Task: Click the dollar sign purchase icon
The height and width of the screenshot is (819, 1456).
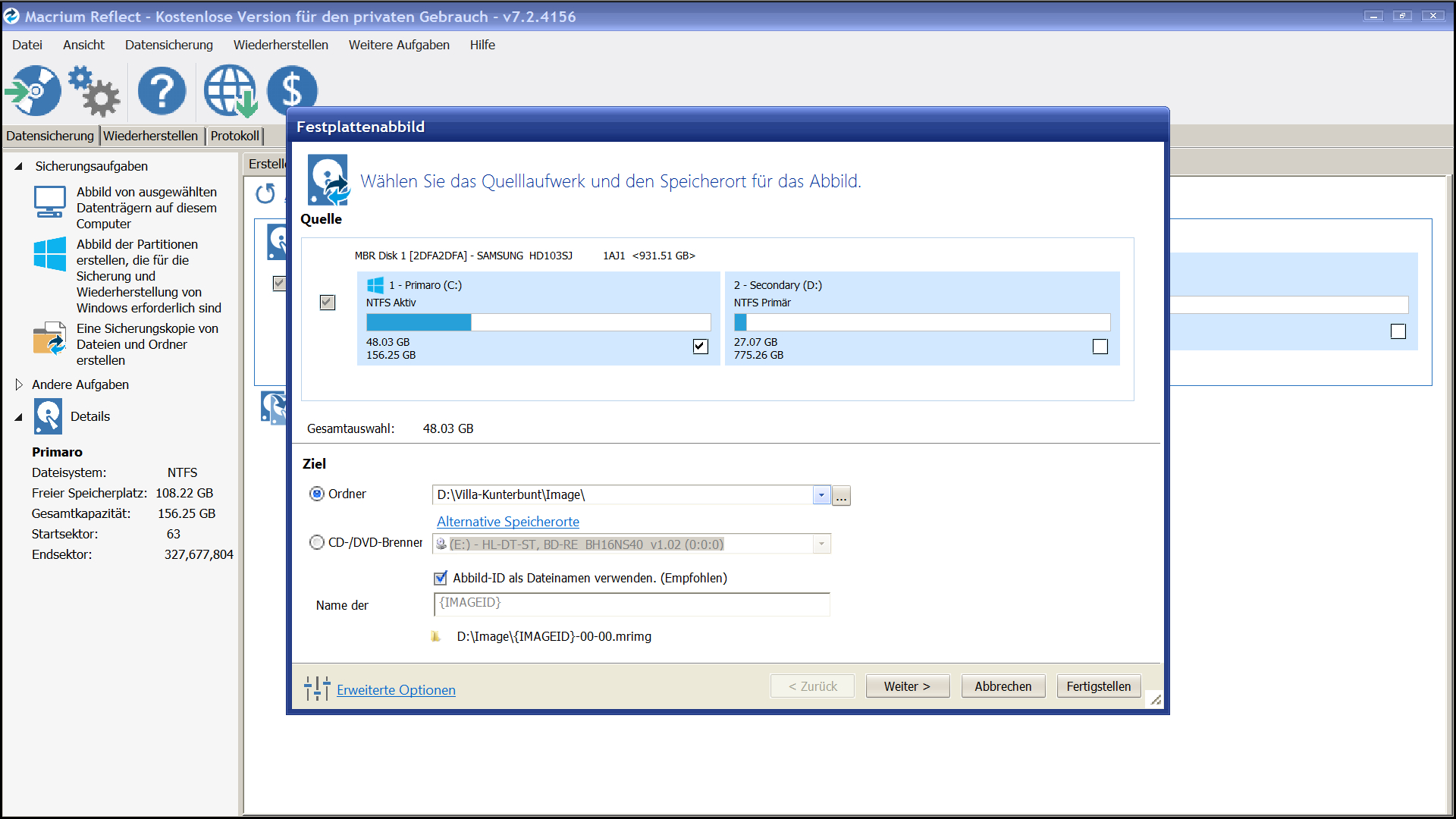Action: pos(292,89)
